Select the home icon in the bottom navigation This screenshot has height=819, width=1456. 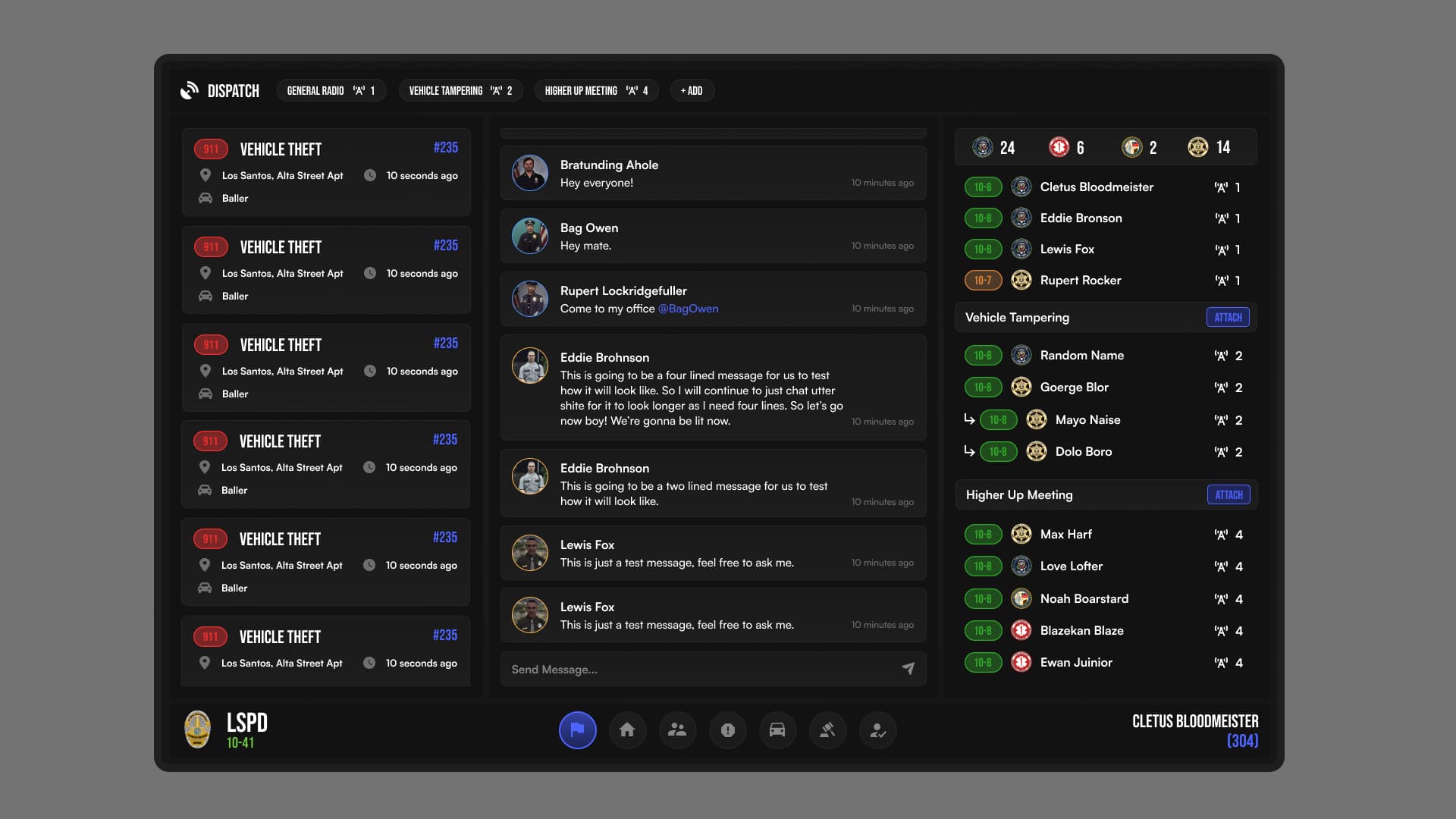(627, 730)
